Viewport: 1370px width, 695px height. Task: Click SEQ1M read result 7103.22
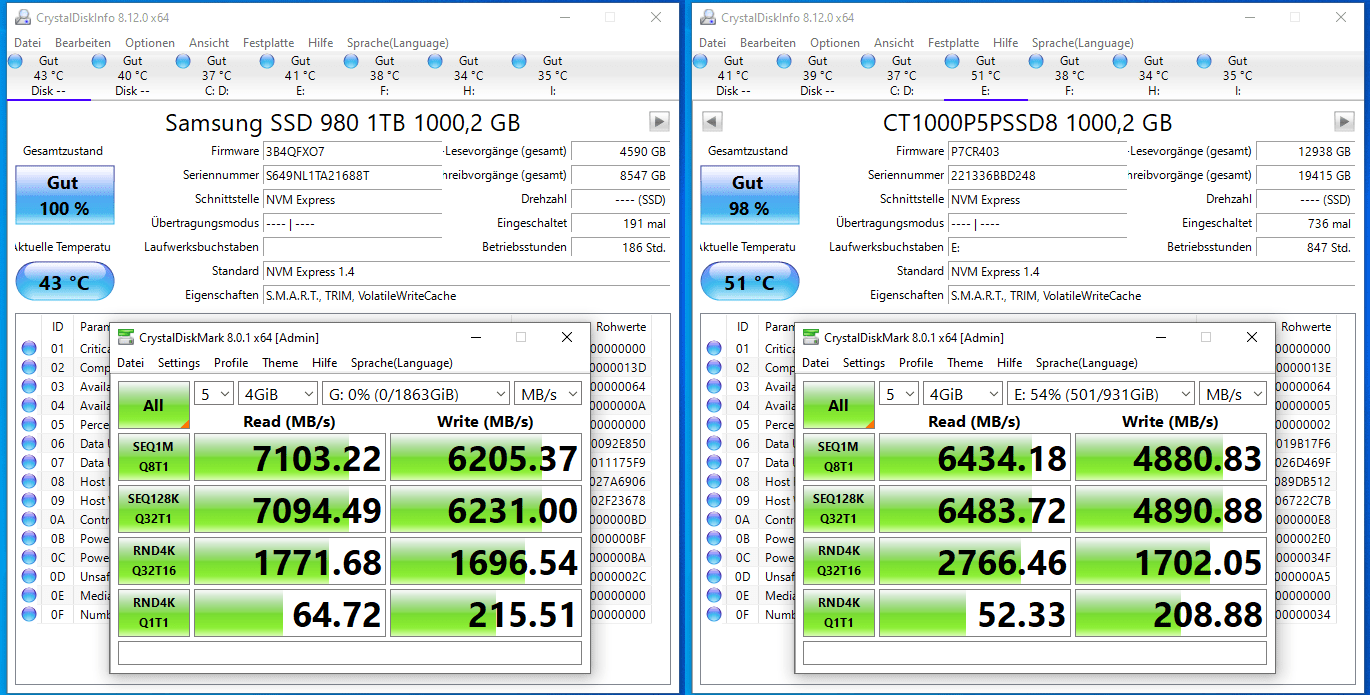(290, 457)
